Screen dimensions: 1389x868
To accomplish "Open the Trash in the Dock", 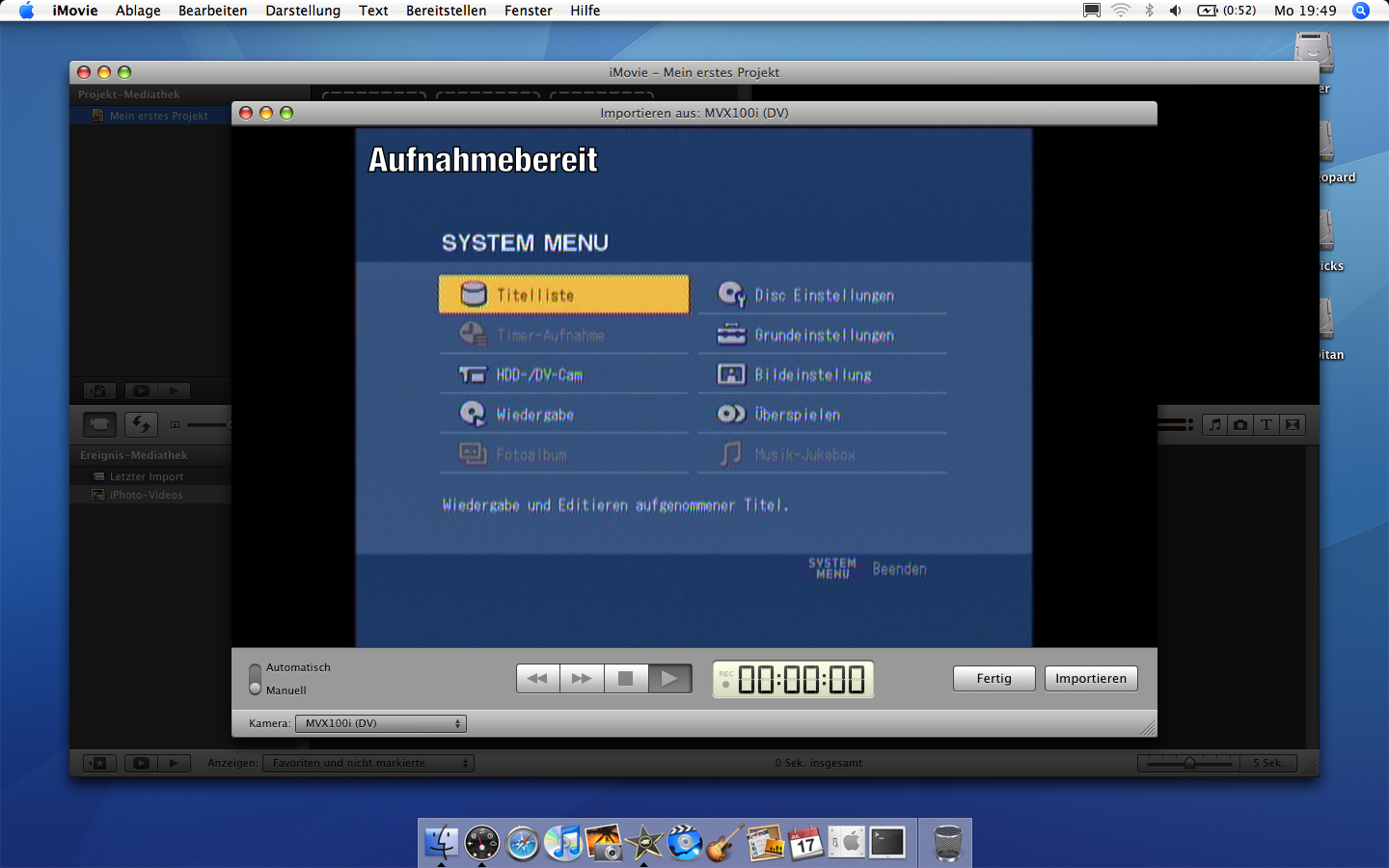I will [x=948, y=843].
